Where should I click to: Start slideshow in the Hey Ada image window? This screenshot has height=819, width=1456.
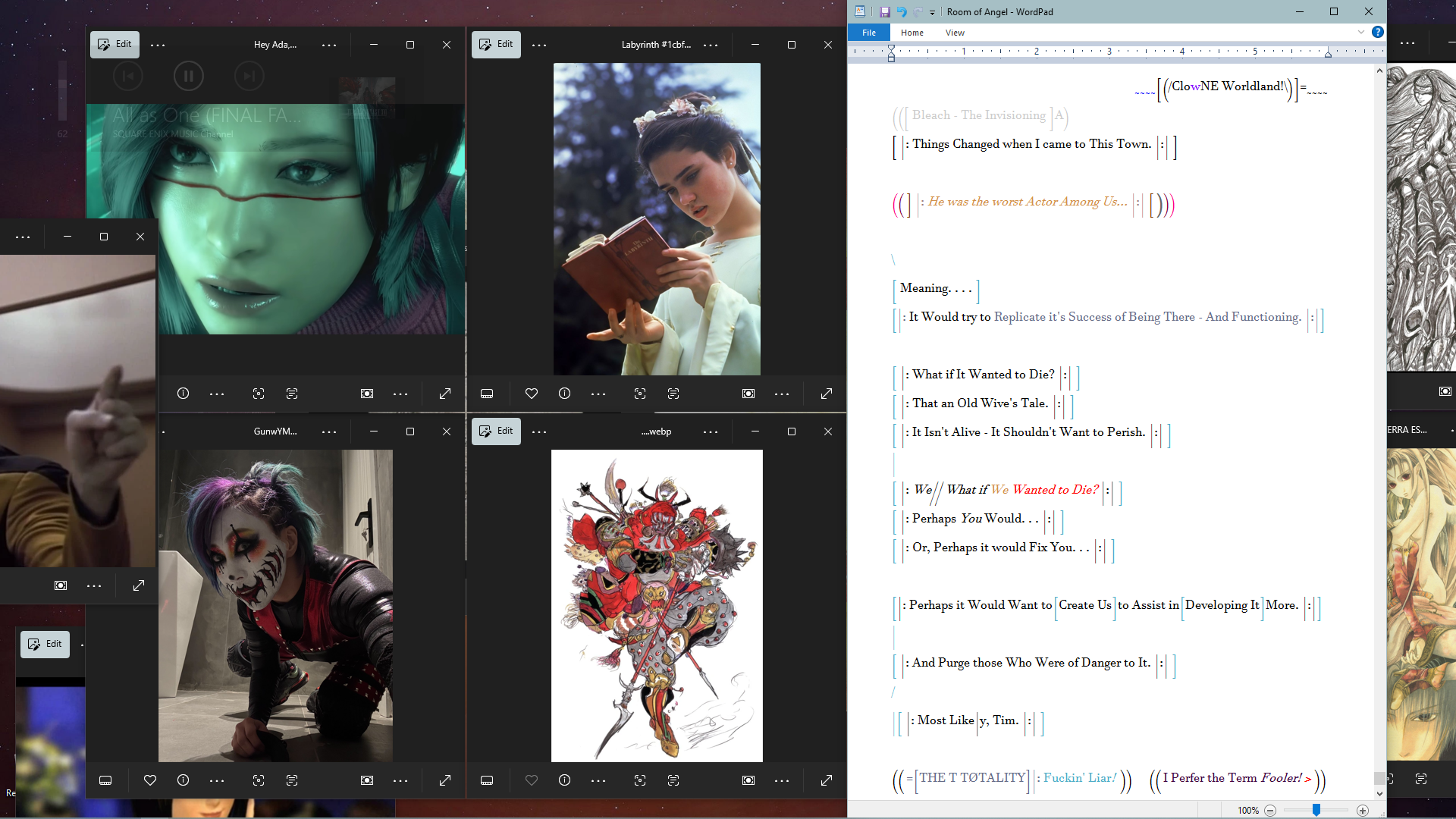point(367,394)
